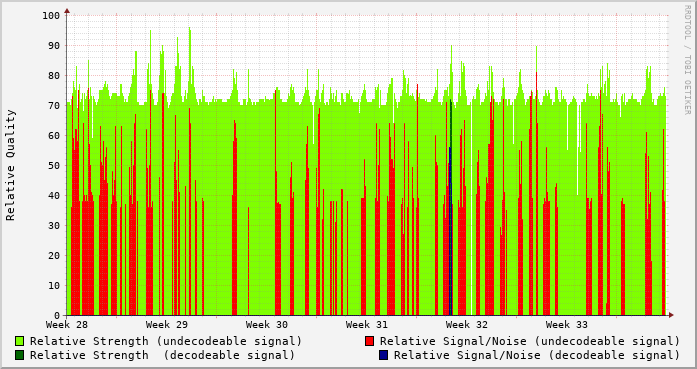Click the 100 value on the y-axis
Viewport: 697px width, 369px height.
point(51,16)
